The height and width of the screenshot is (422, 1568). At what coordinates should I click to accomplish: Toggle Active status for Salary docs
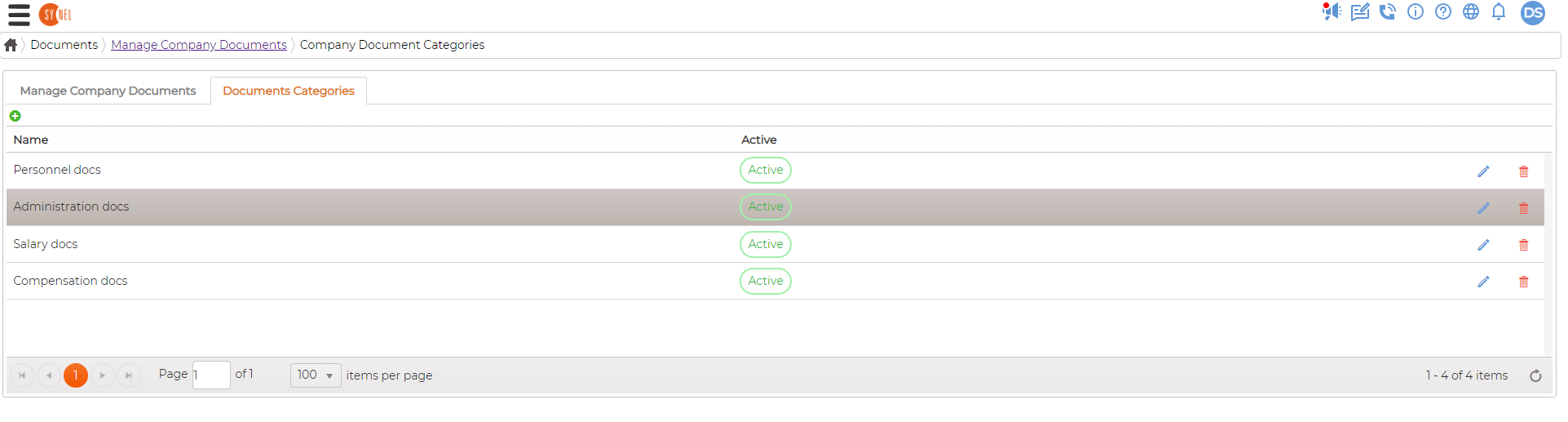click(x=766, y=244)
